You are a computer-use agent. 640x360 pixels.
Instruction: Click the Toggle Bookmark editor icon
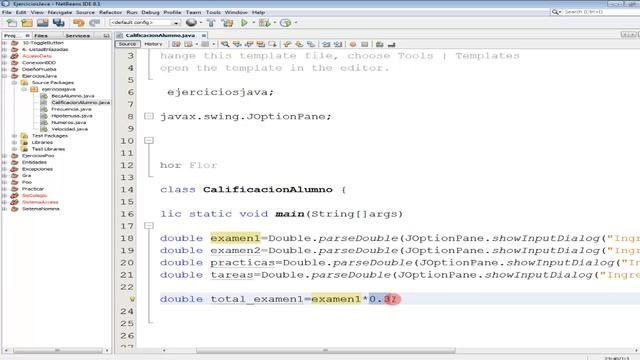pyautogui.click(x=311, y=44)
